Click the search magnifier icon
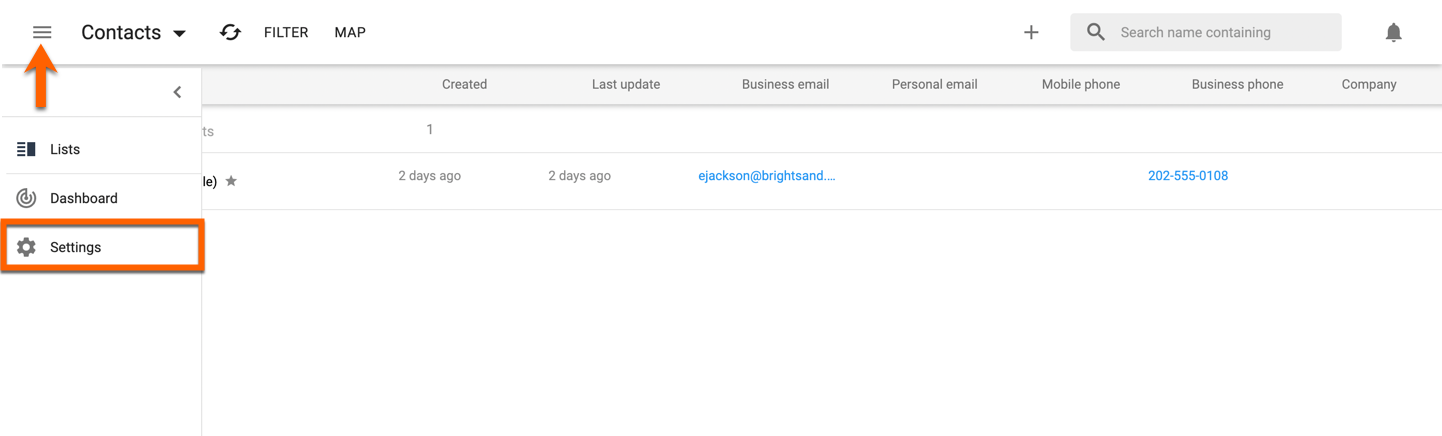The height and width of the screenshot is (436, 1442). click(1096, 32)
